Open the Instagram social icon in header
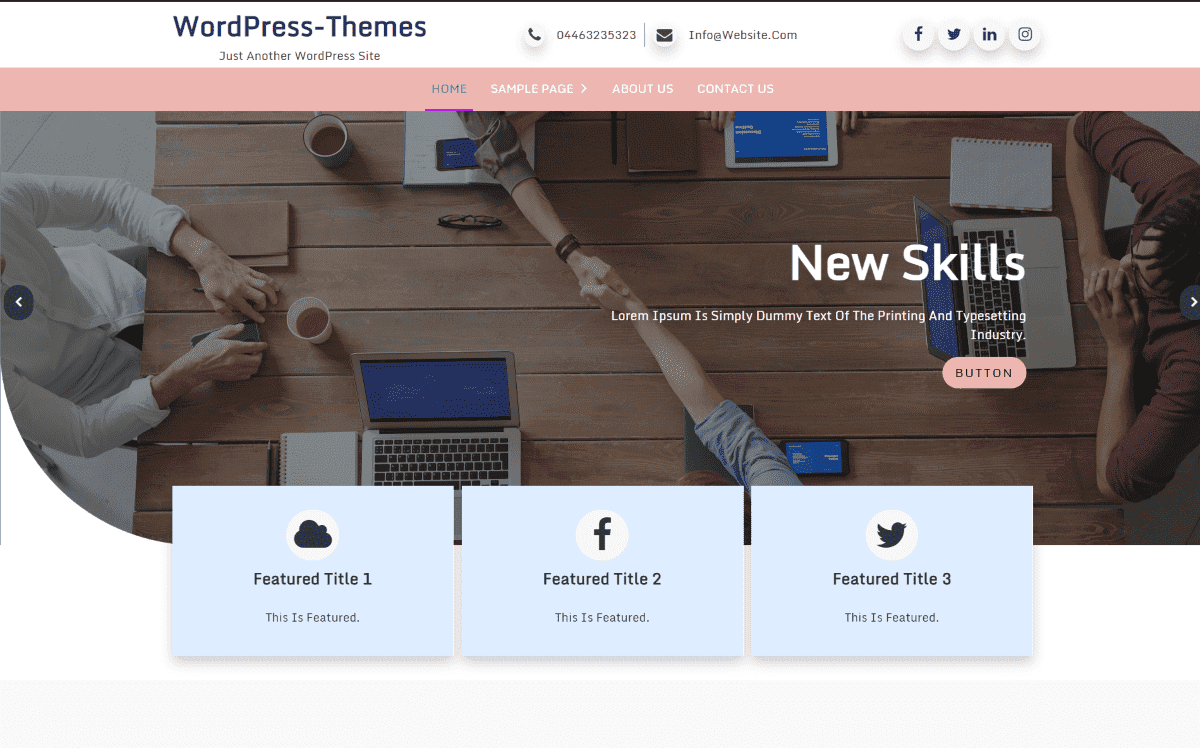This screenshot has height=748, width=1200. [x=1025, y=34]
